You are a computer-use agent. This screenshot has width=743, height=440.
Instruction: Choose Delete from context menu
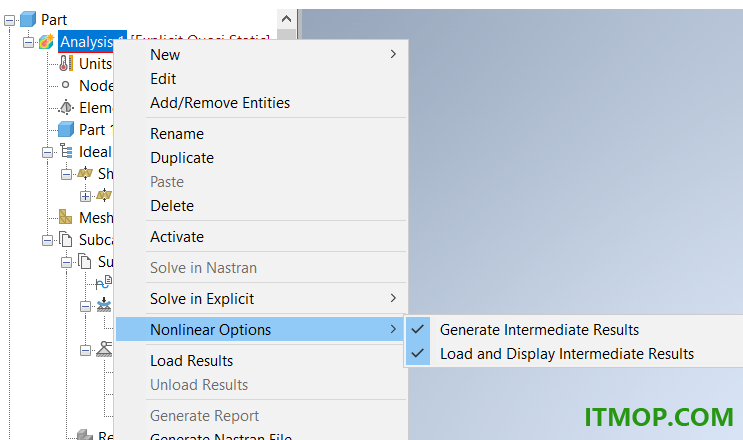261,206
